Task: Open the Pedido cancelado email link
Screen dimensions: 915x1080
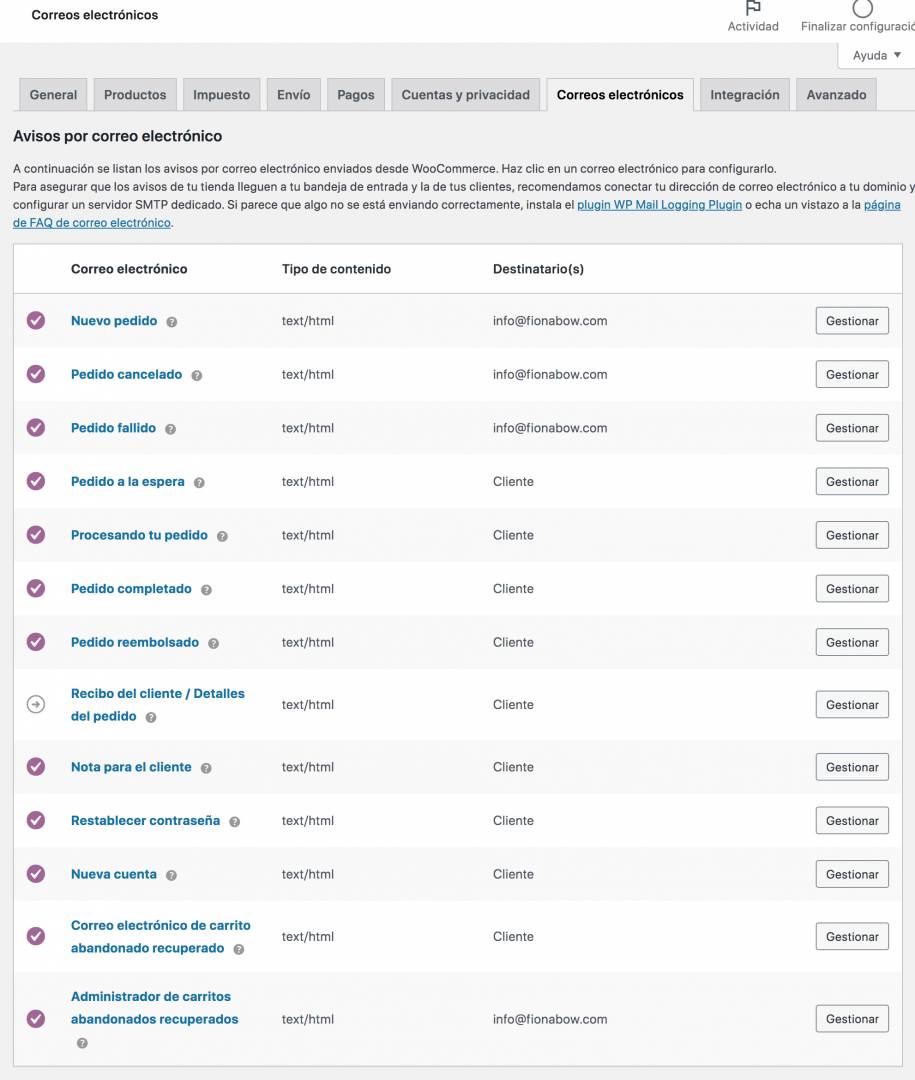Action: coord(126,374)
